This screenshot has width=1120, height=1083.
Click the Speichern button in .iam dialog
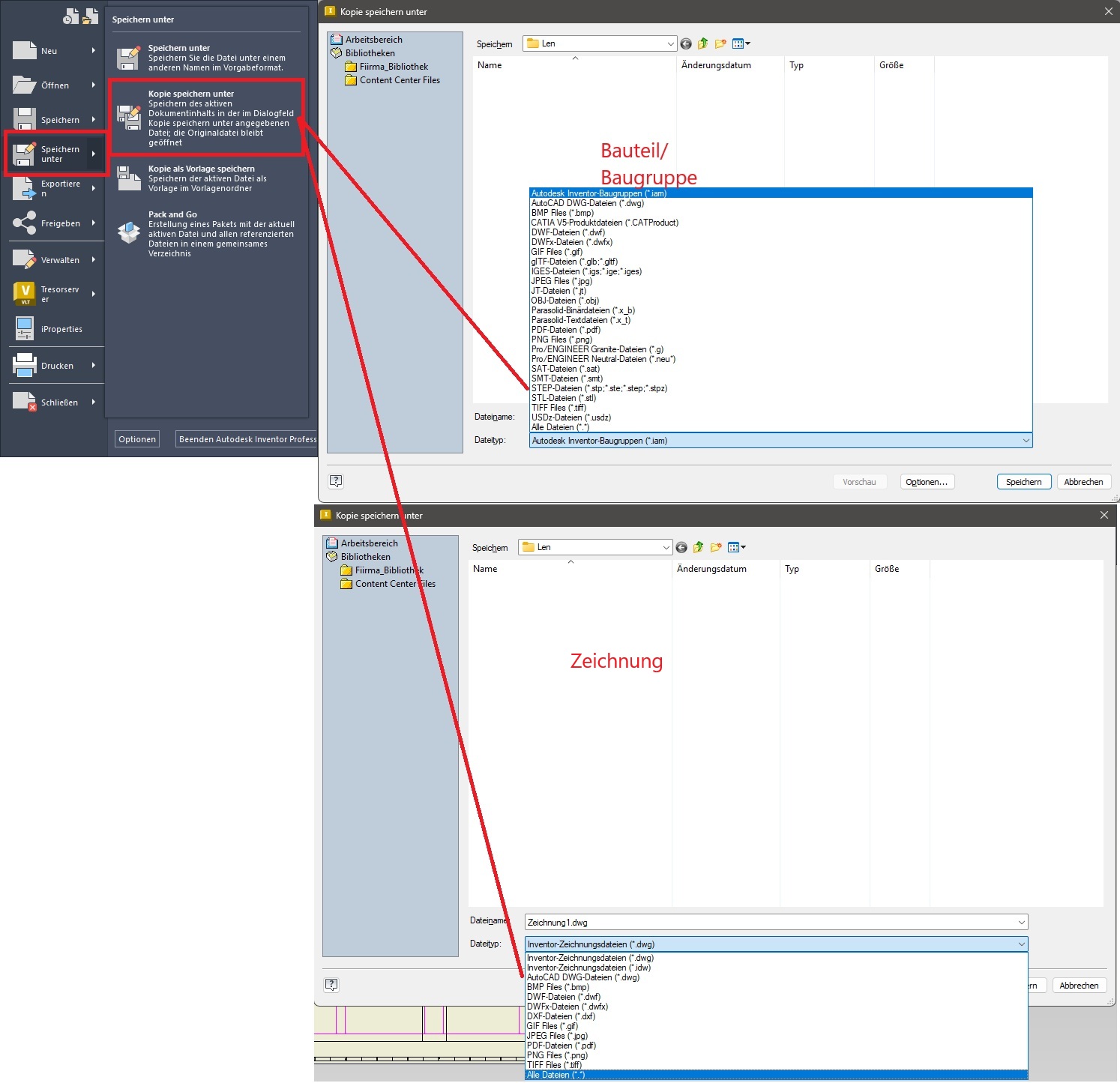click(1024, 482)
